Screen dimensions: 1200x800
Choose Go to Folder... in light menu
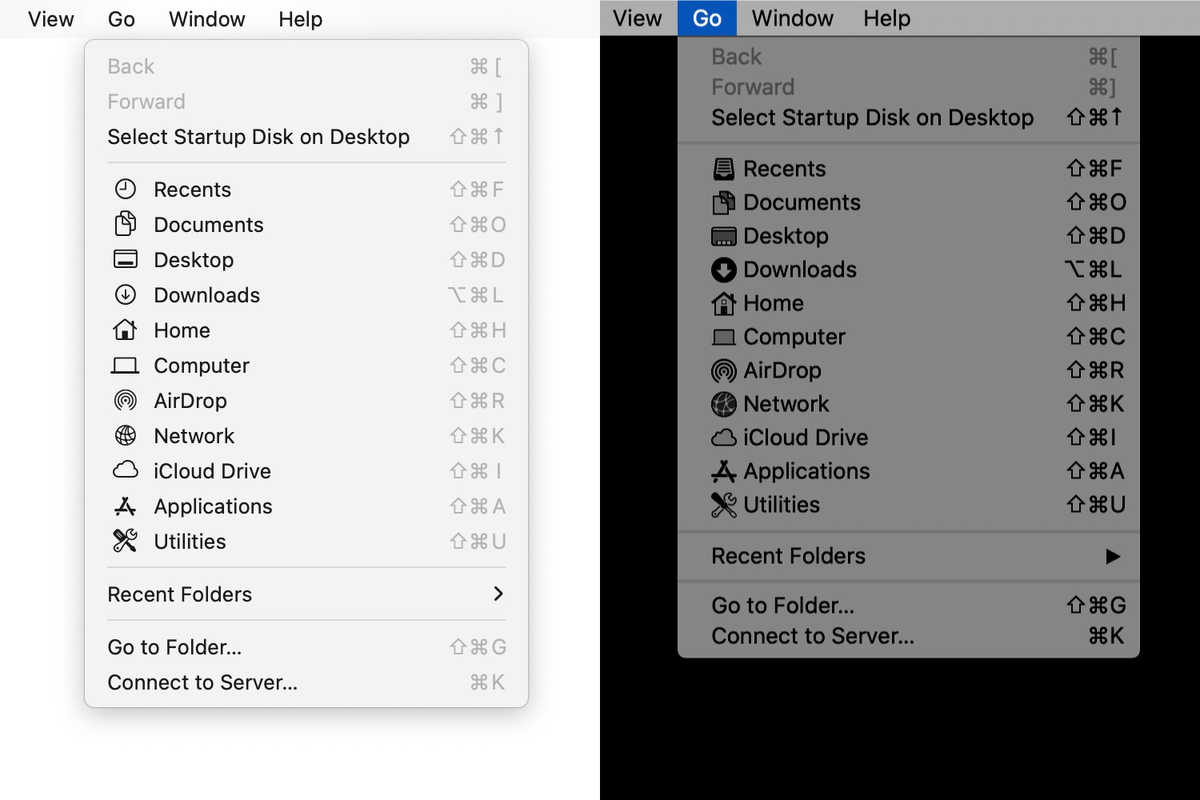pos(306,647)
